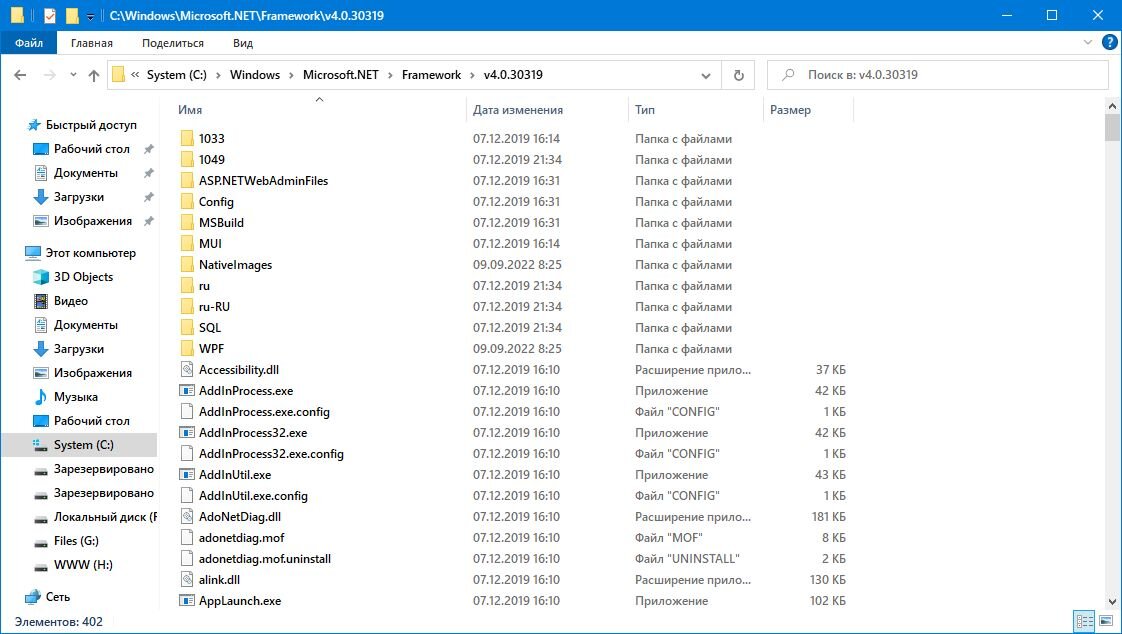Open Локальный диск in navigation pane
The width and height of the screenshot is (1122, 634).
pos(105,517)
